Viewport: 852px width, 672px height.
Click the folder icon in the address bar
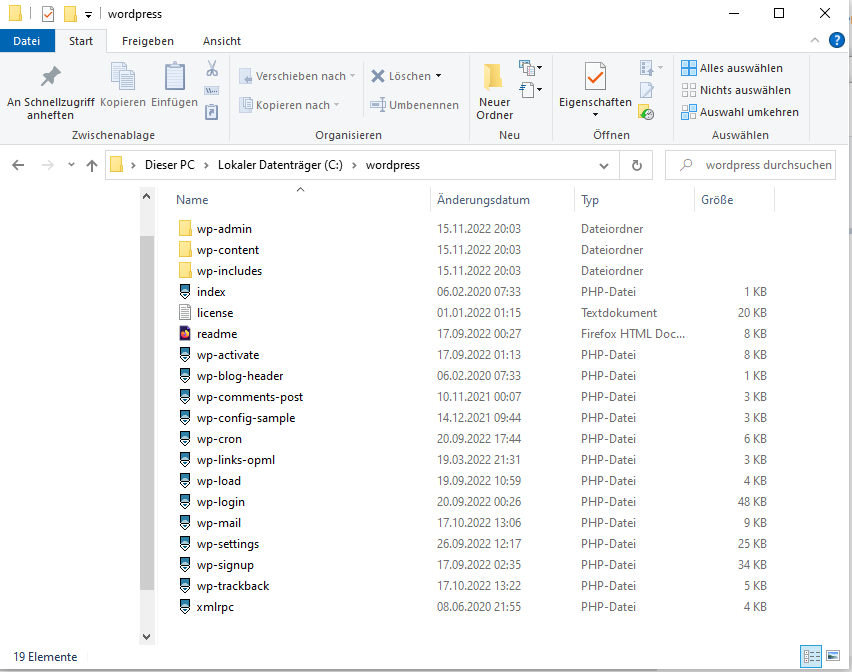point(116,165)
